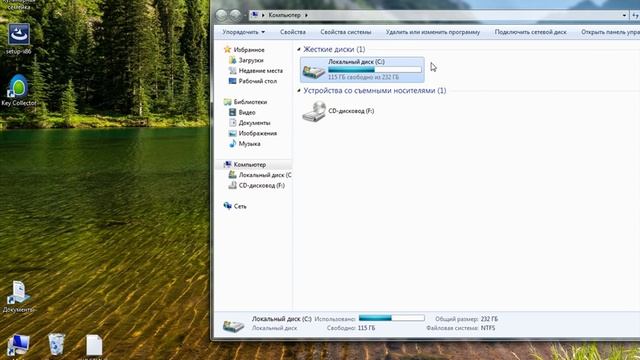
Task: Select Компьютер in the navigation tree
Action: [250, 164]
